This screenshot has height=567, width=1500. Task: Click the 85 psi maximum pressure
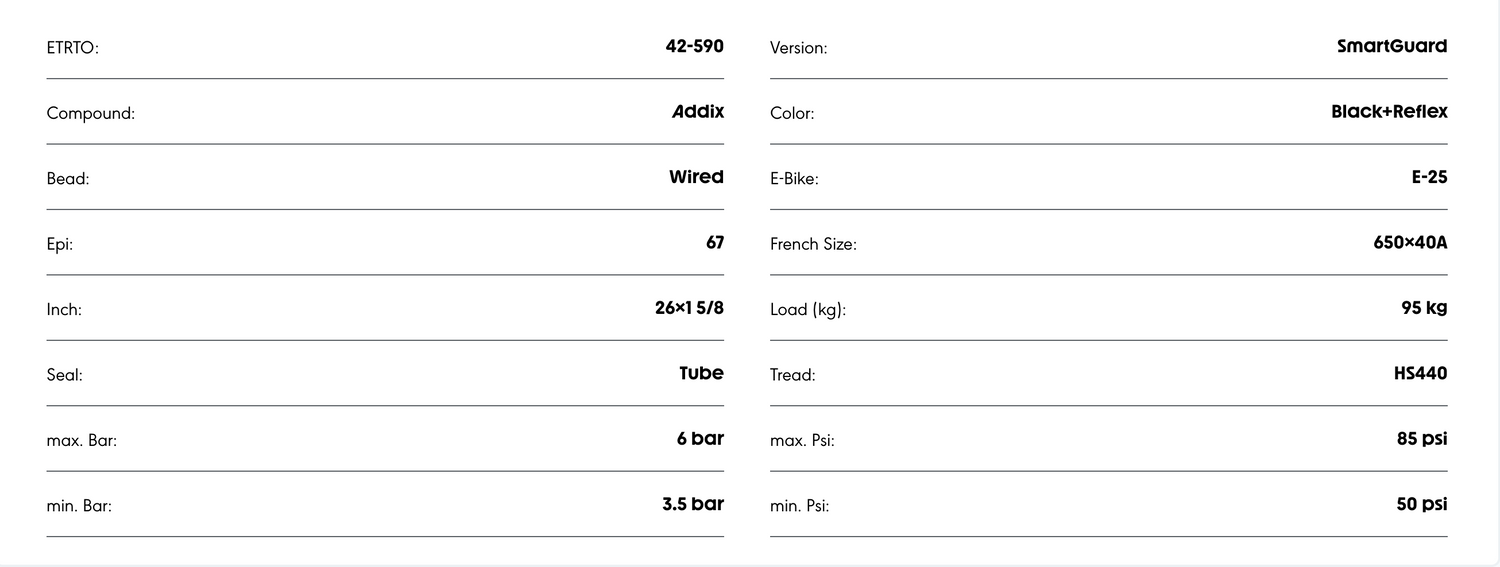click(1422, 438)
